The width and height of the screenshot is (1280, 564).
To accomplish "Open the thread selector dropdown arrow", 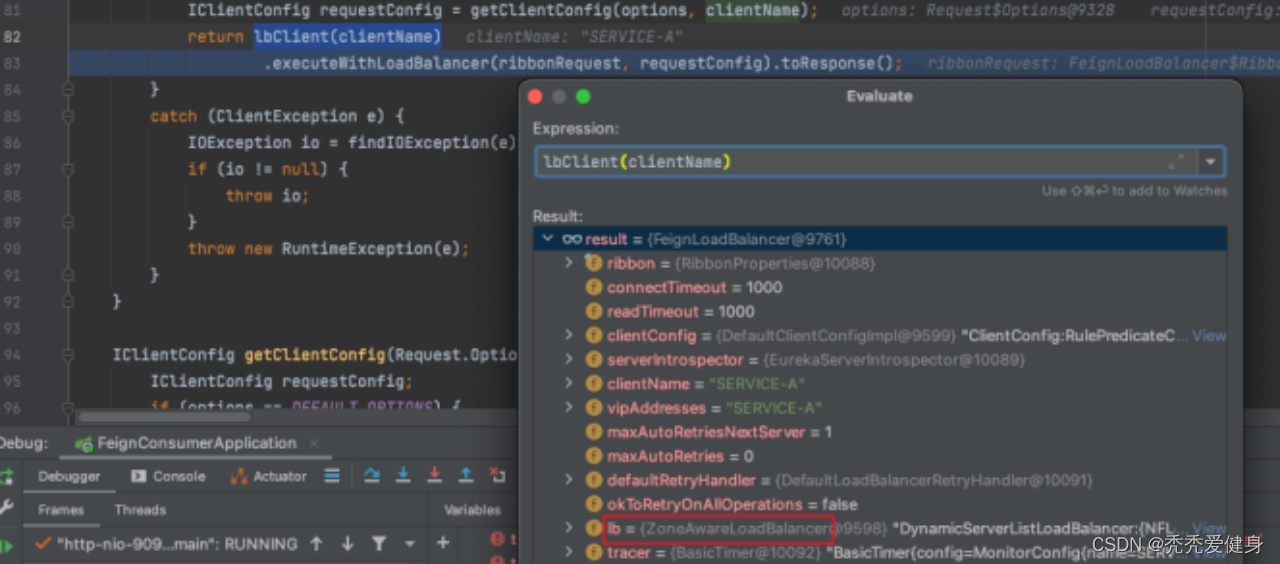I will click(x=410, y=544).
